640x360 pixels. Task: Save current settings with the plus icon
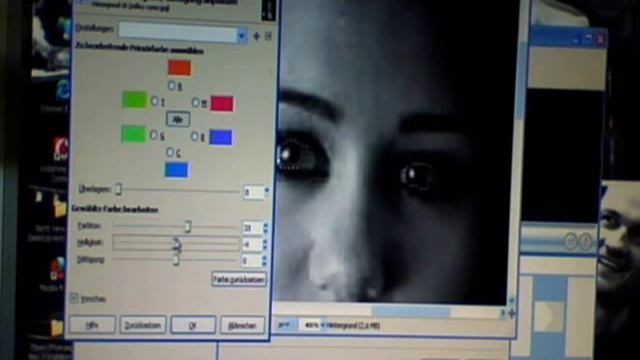(256, 36)
